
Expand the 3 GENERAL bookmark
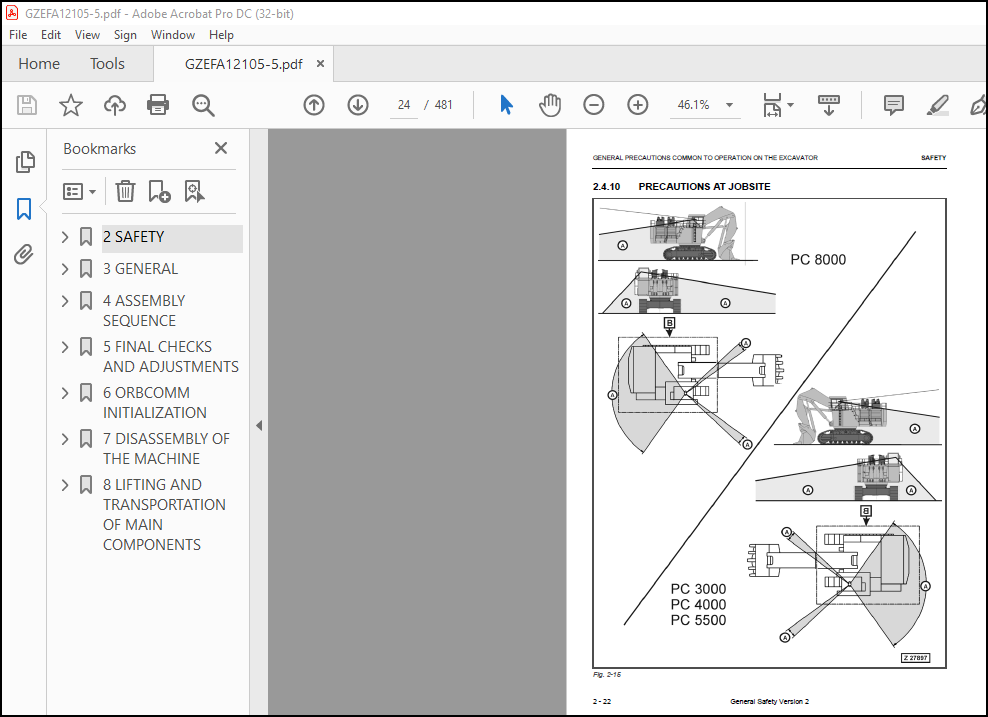click(x=65, y=269)
